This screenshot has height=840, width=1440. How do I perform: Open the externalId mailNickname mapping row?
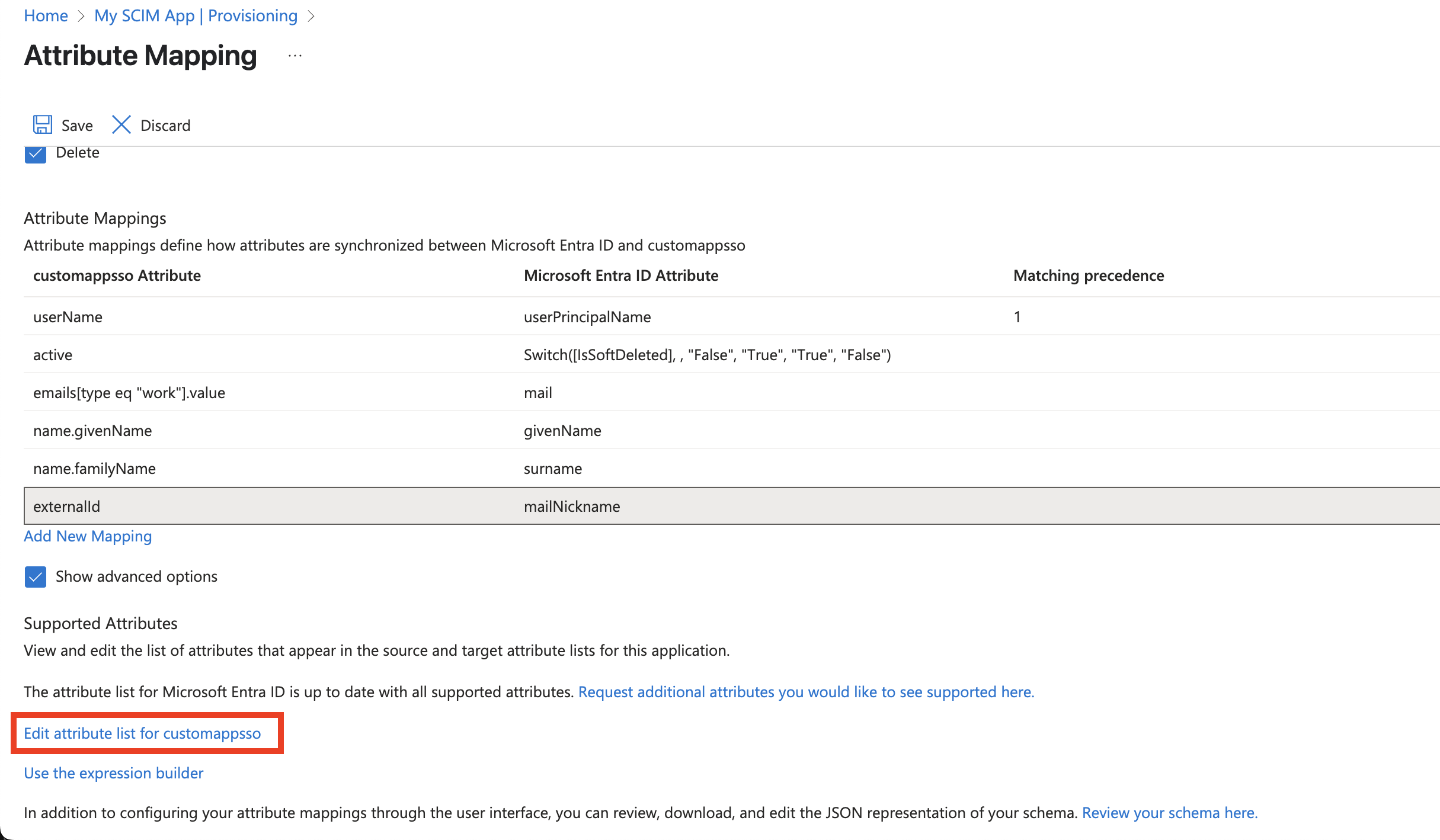[x=66, y=506]
